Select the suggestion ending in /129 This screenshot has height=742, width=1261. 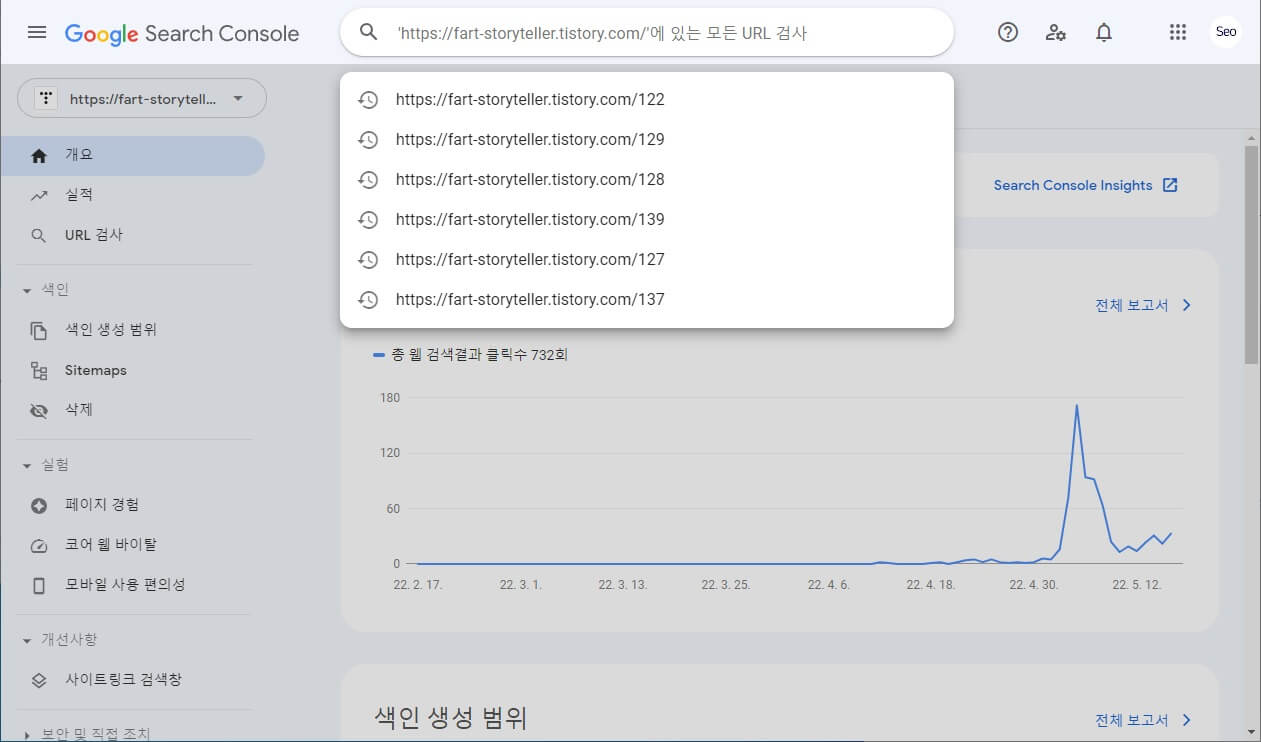tap(647, 140)
